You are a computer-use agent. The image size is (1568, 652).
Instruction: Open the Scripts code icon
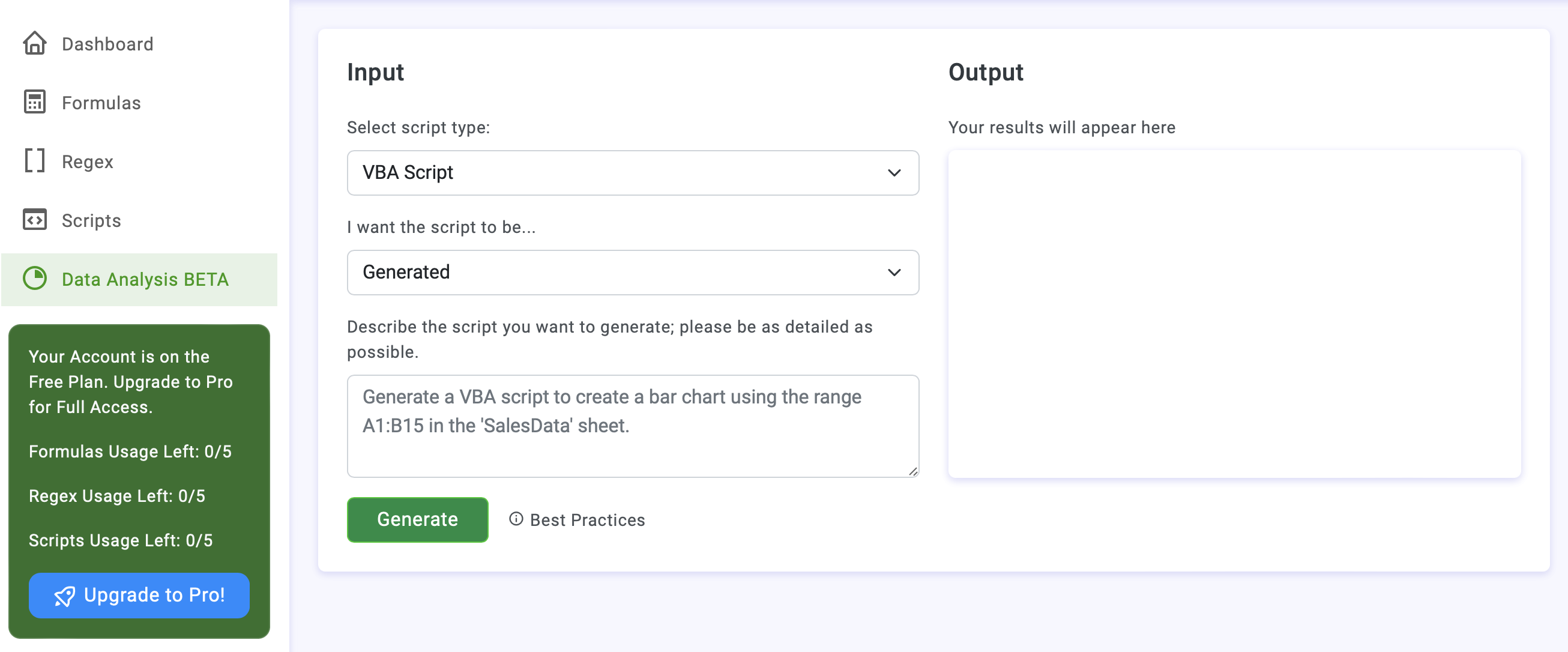click(35, 220)
